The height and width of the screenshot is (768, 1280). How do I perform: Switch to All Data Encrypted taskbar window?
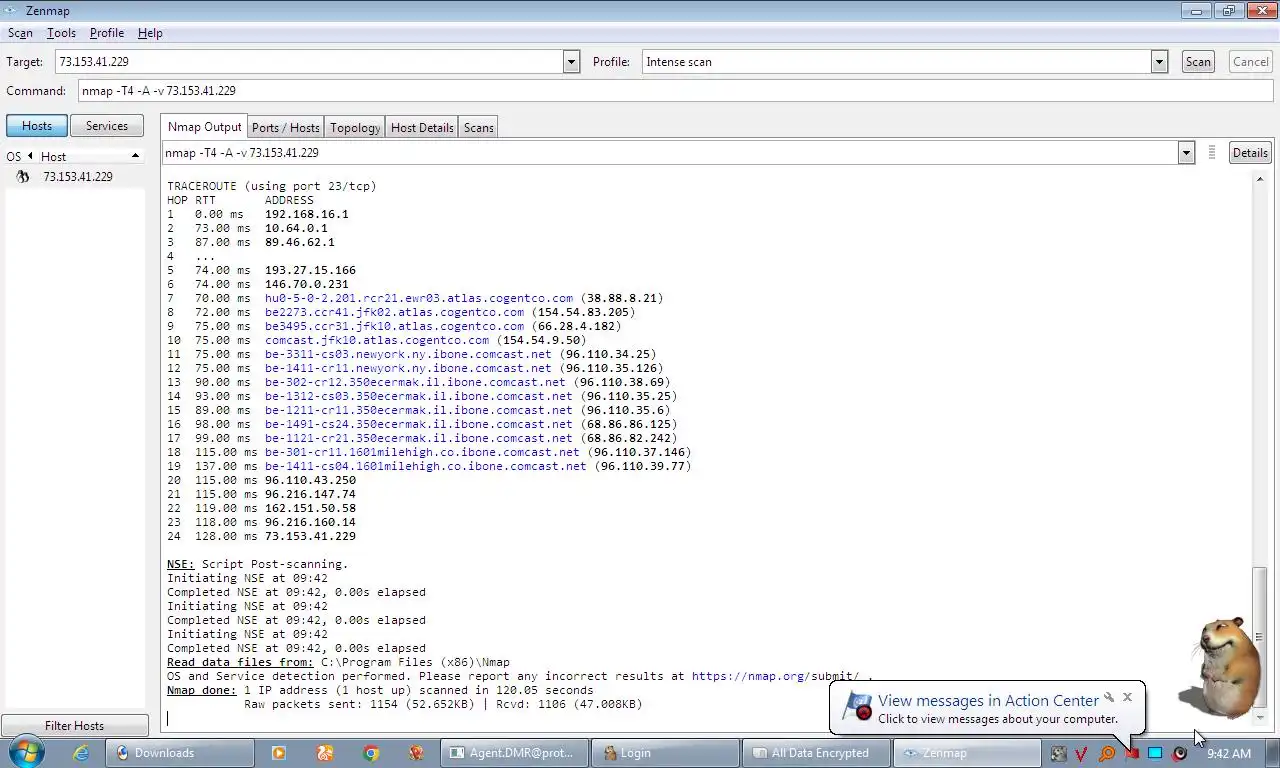816,753
